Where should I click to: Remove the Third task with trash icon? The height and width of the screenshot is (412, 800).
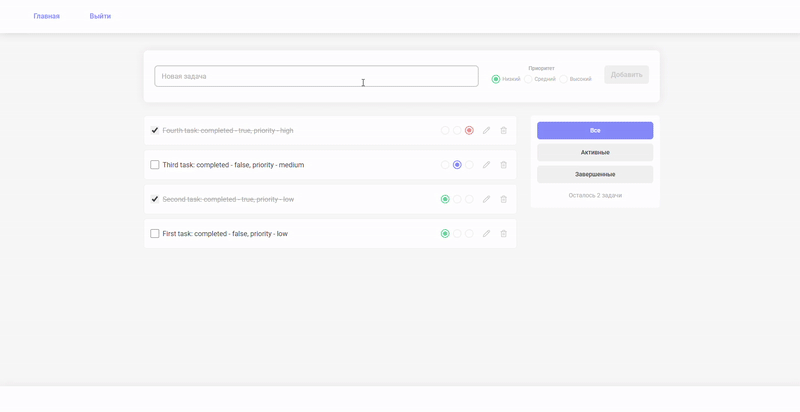[x=504, y=165]
